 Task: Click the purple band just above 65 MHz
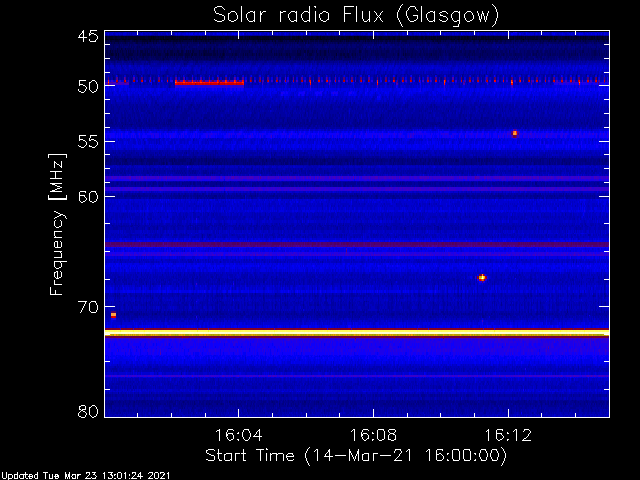coord(357,244)
